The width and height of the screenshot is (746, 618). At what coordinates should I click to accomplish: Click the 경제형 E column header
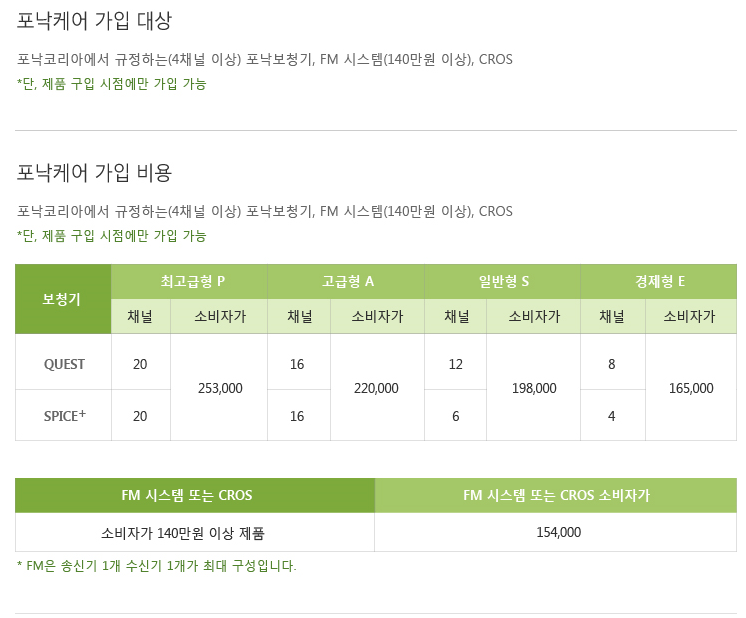tap(658, 282)
